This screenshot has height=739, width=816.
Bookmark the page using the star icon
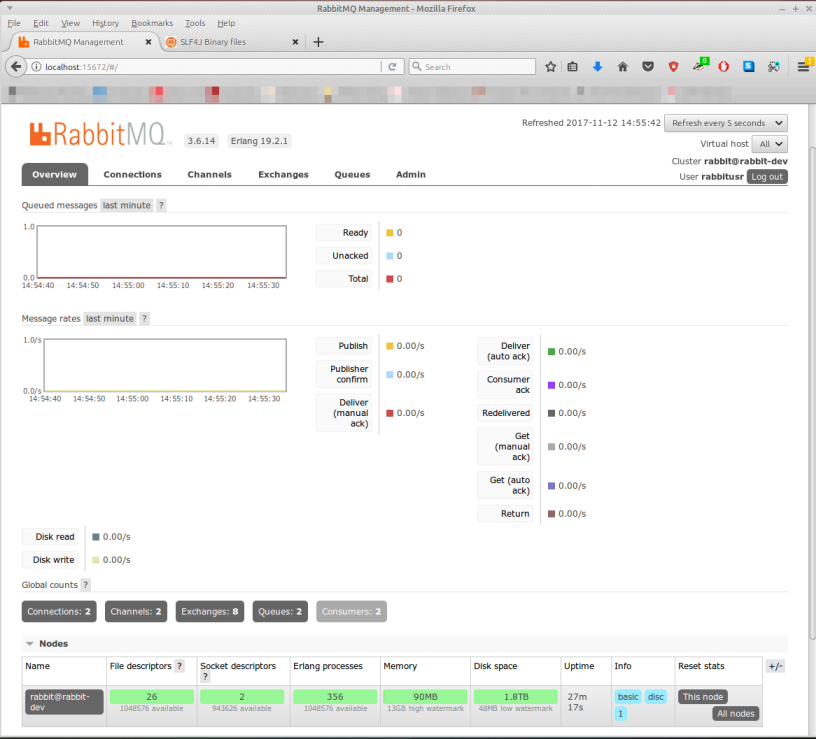click(x=550, y=66)
